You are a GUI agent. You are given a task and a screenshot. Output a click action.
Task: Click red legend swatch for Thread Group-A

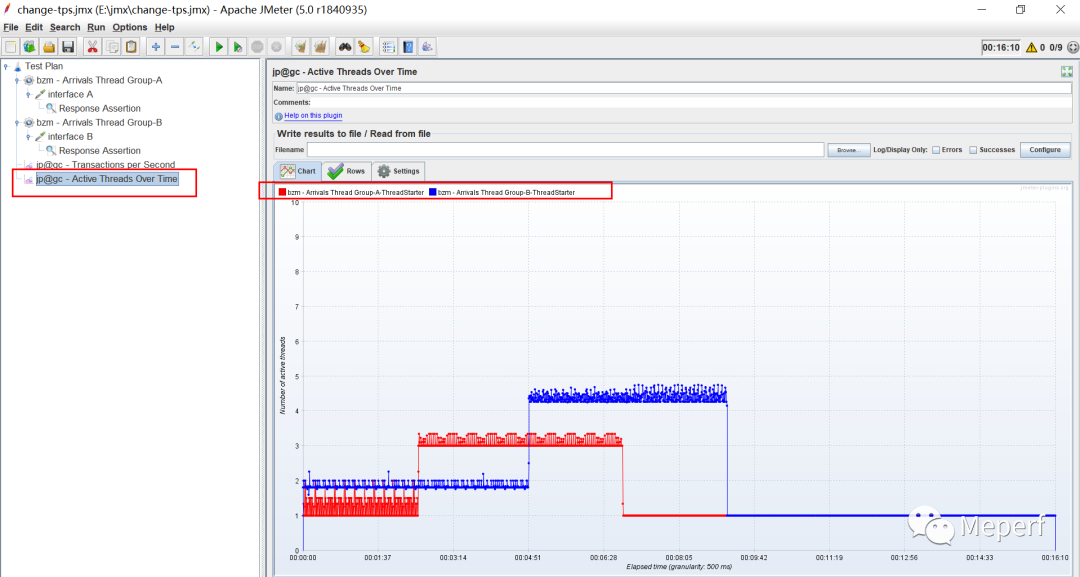(x=282, y=193)
